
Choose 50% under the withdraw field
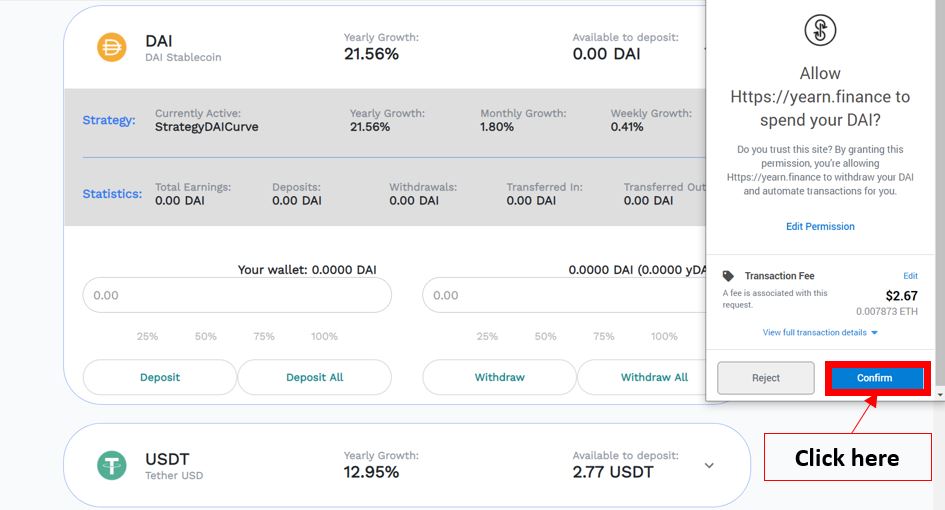(x=546, y=337)
